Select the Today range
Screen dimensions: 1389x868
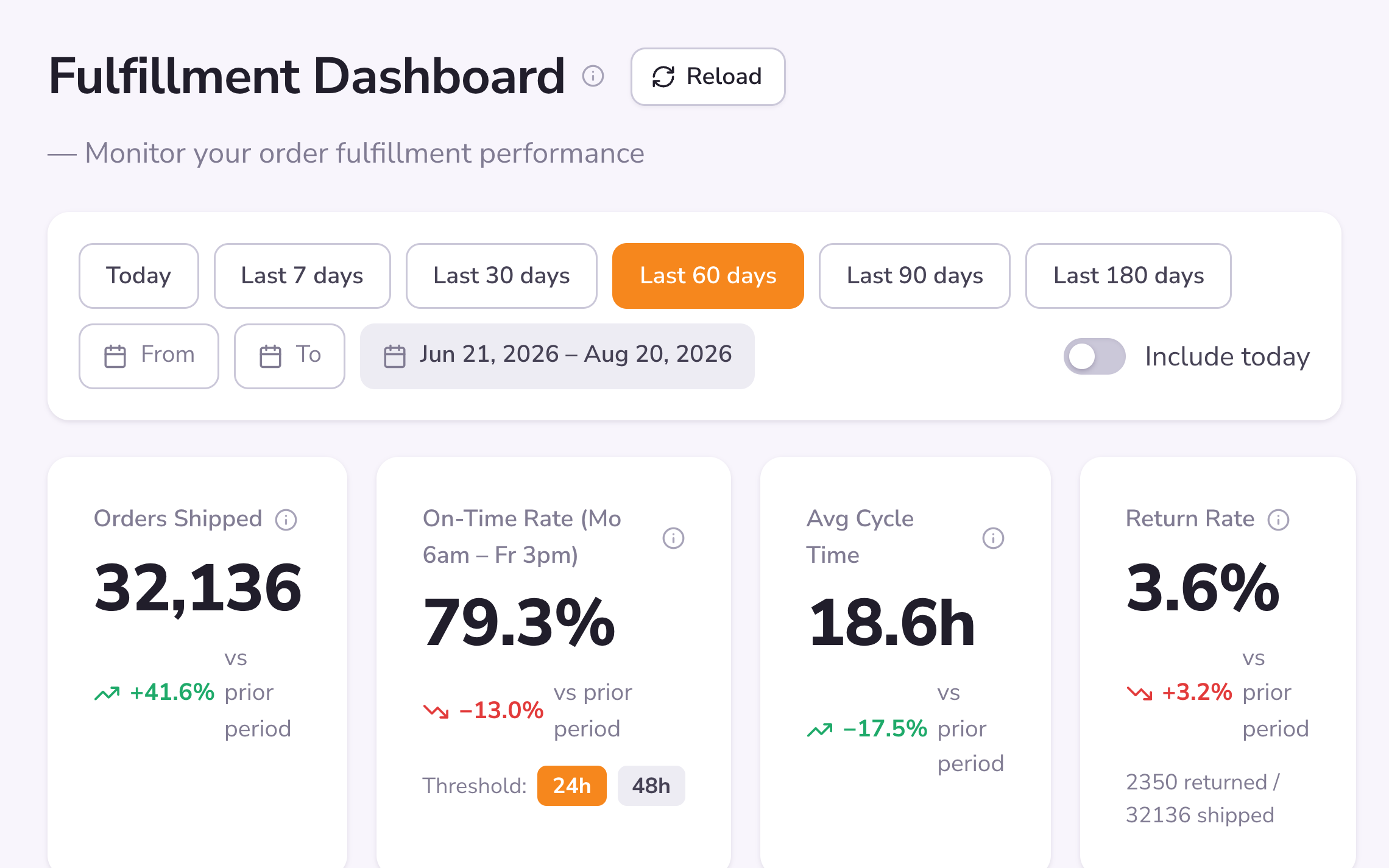pos(139,276)
